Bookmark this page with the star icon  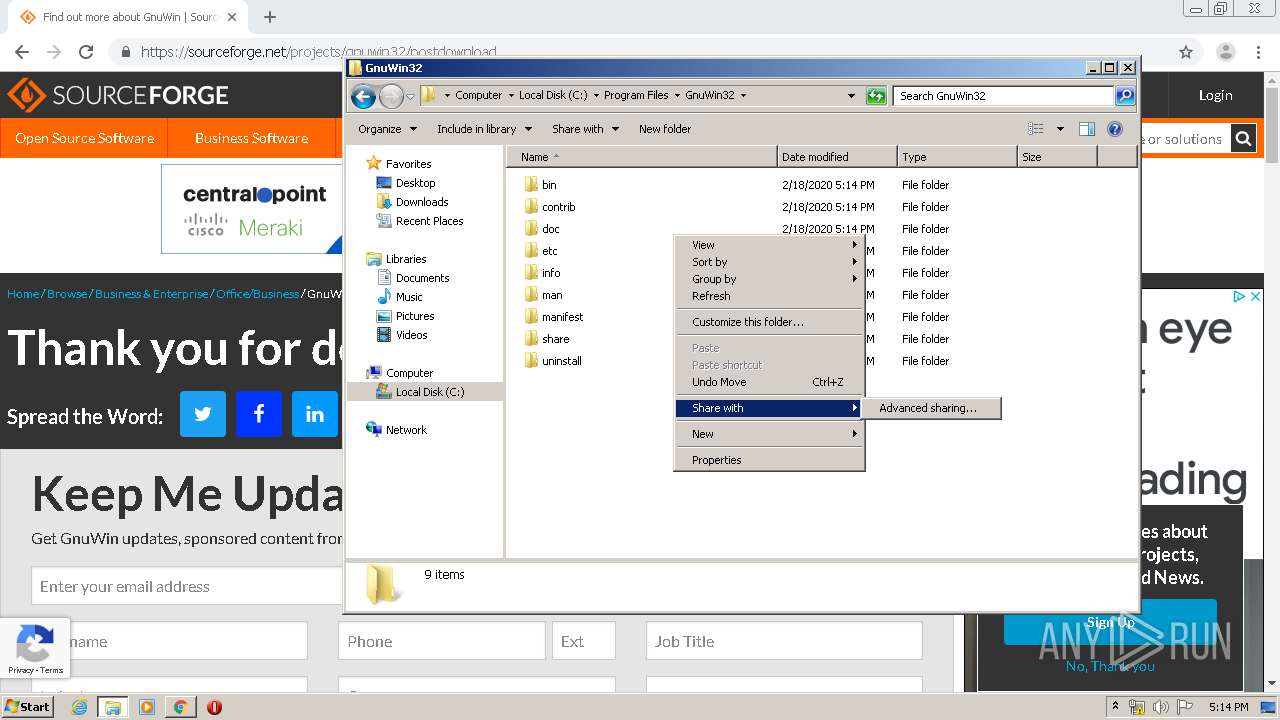point(1186,52)
